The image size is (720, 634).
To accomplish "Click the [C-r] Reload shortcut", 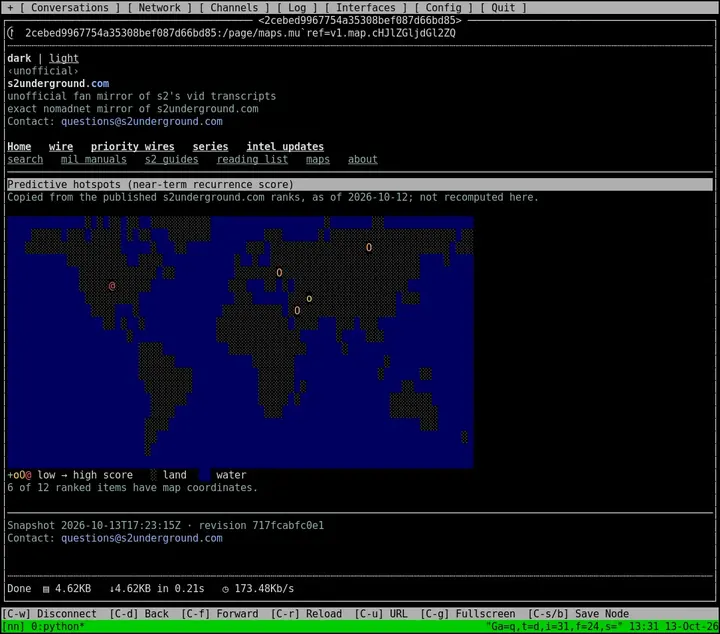I will (306, 614).
